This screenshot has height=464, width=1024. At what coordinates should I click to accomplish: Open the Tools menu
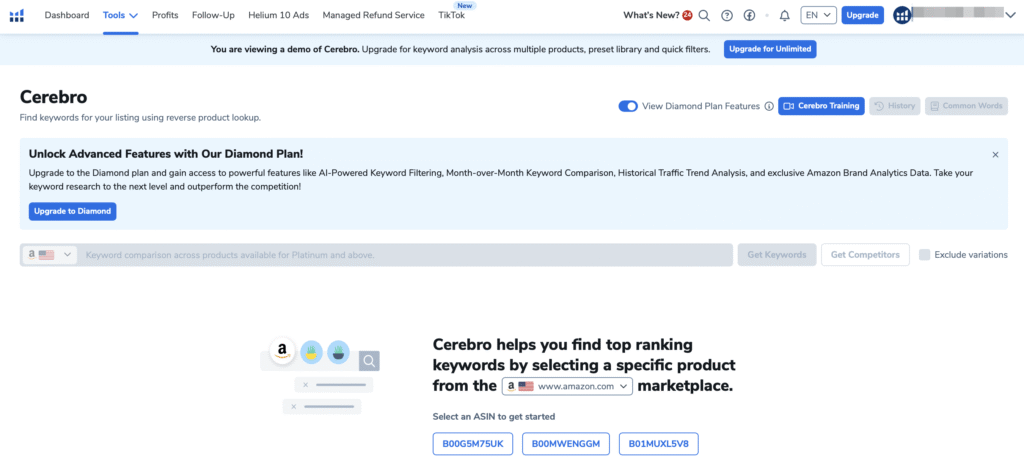(x=120, y=15)
